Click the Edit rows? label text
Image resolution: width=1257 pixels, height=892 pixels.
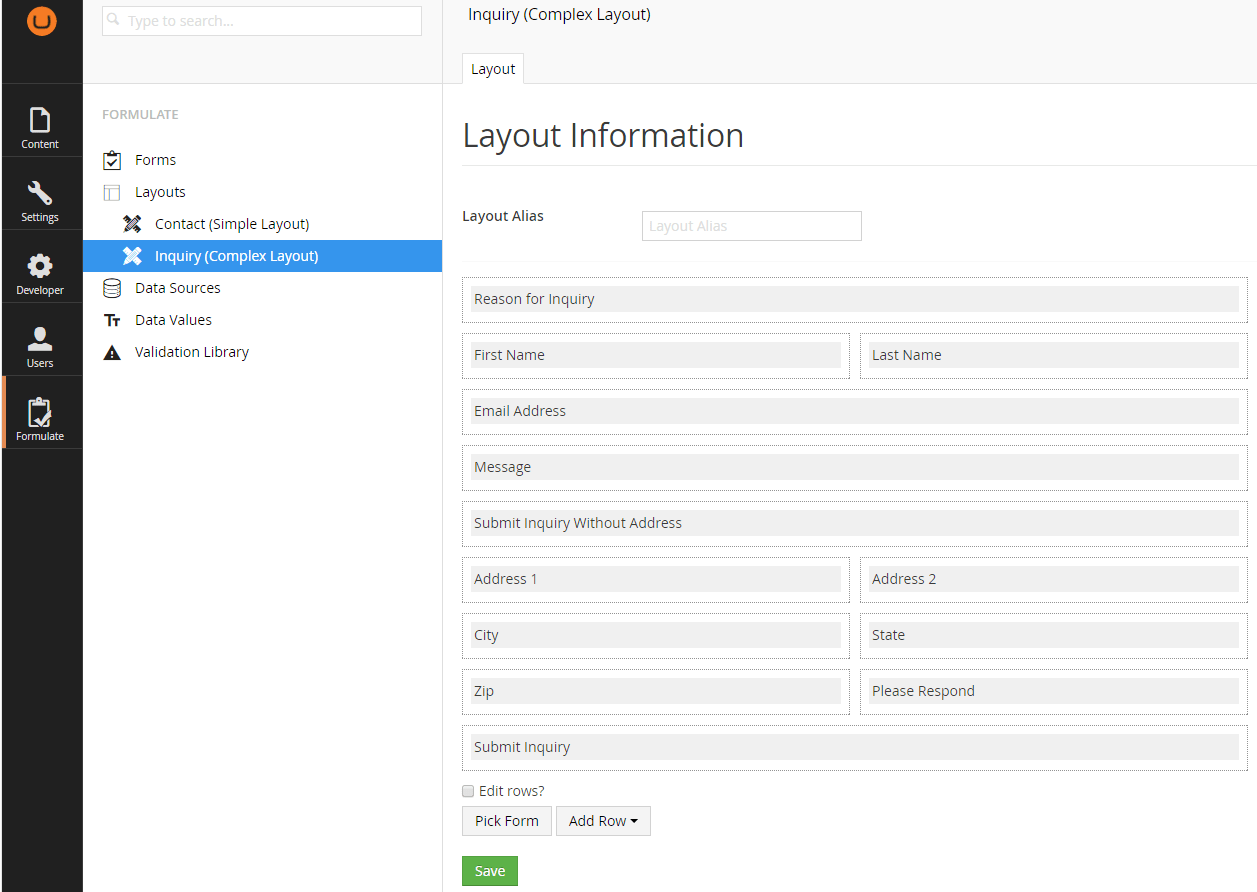click(x=512, y=791)
